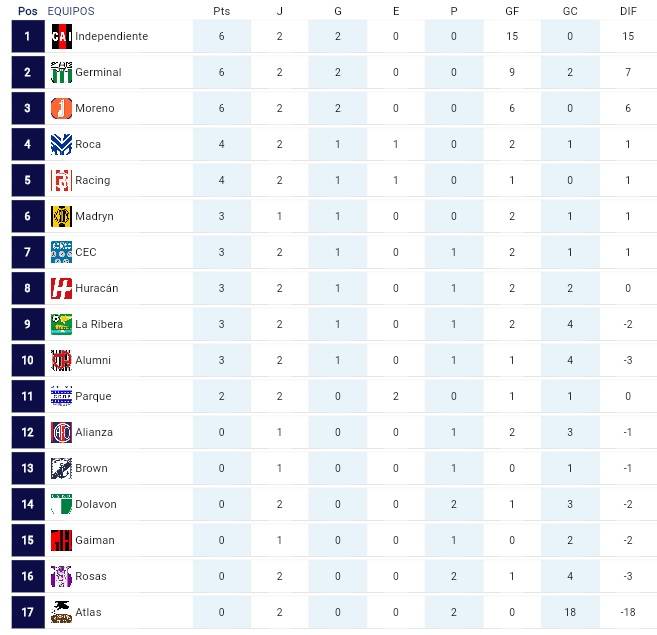Click the GF column header
The width and height of the screenshot is (657, 635).
tap(512, 11)
